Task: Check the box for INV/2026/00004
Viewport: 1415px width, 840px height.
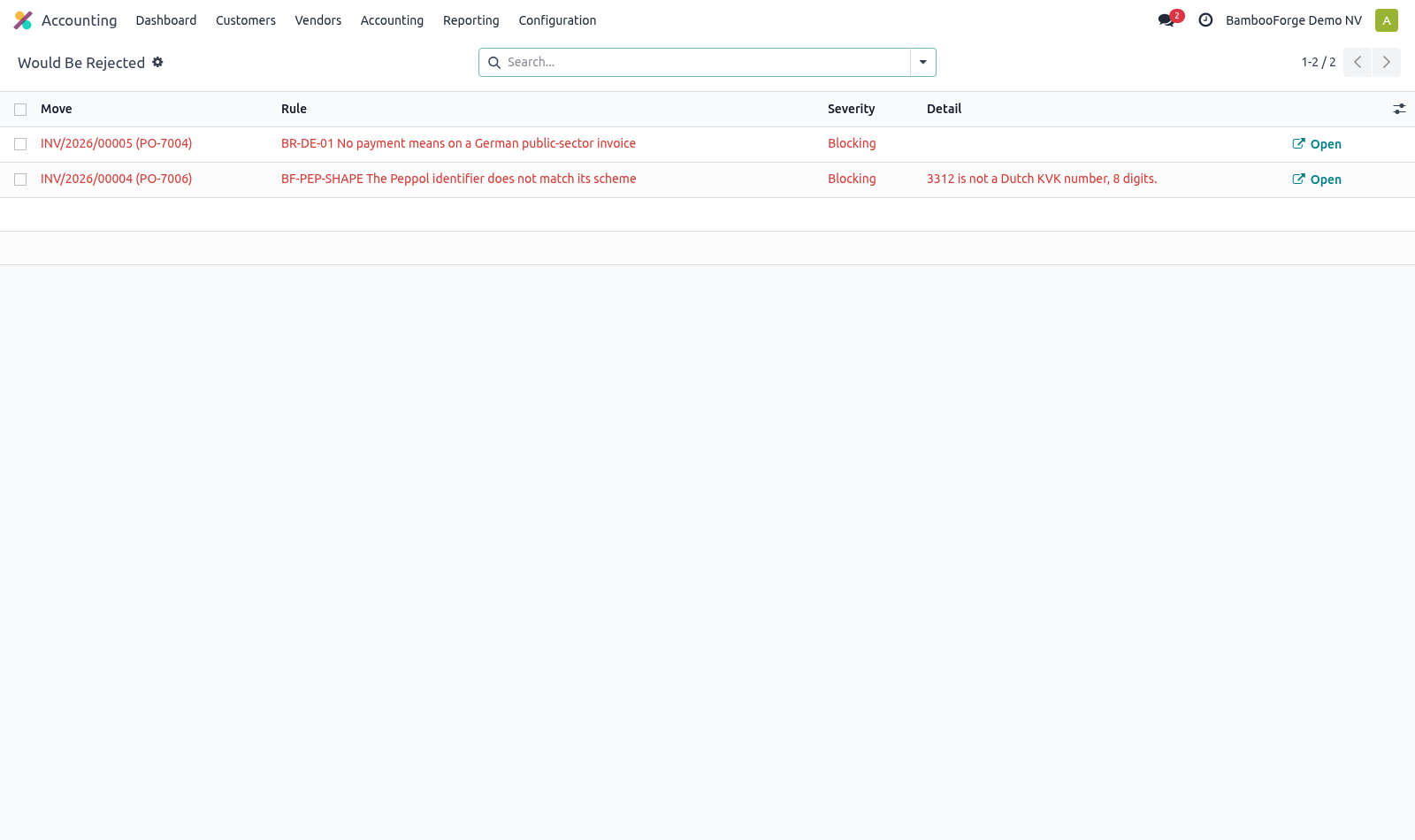Action: (x=20, y=179)
